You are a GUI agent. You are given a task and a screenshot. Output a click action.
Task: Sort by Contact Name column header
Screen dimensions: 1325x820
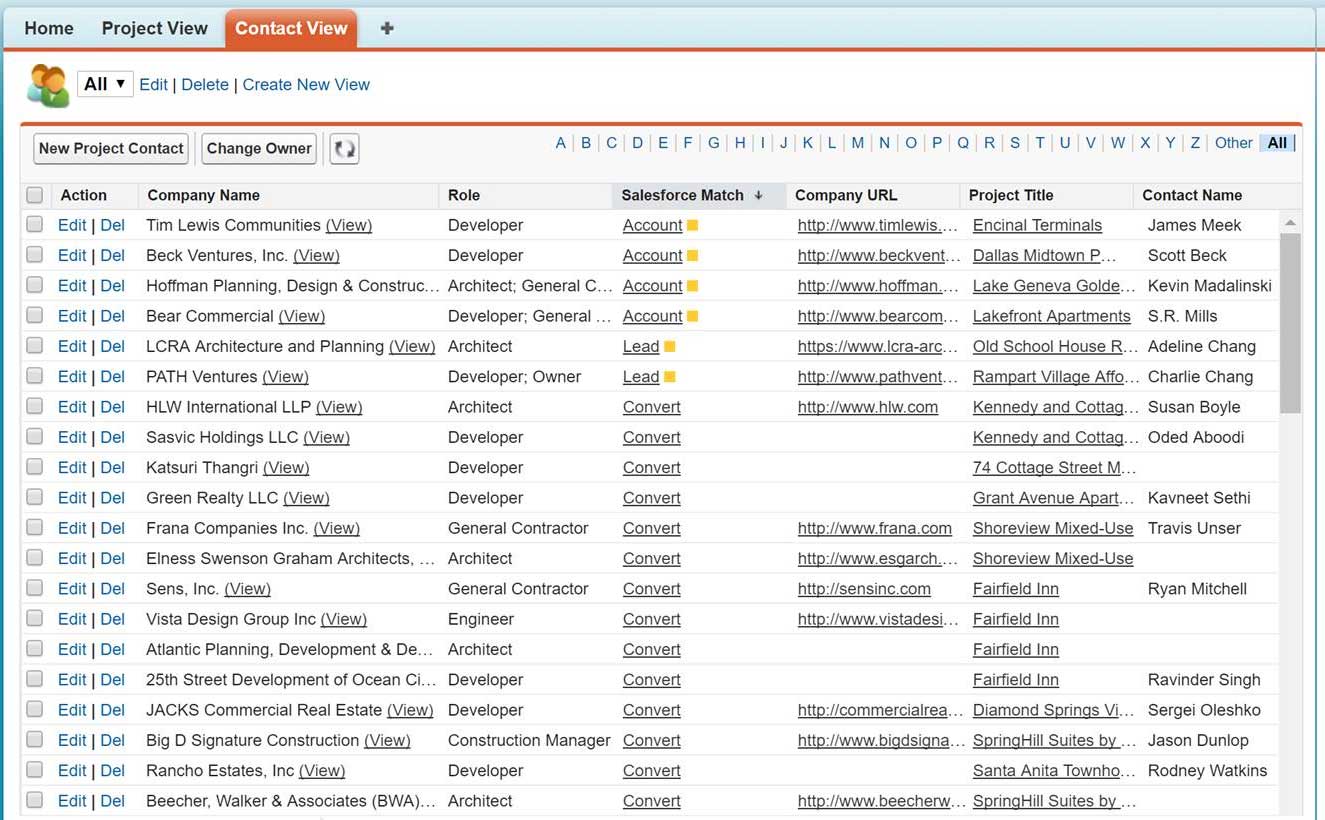[x=1192, y=195]
